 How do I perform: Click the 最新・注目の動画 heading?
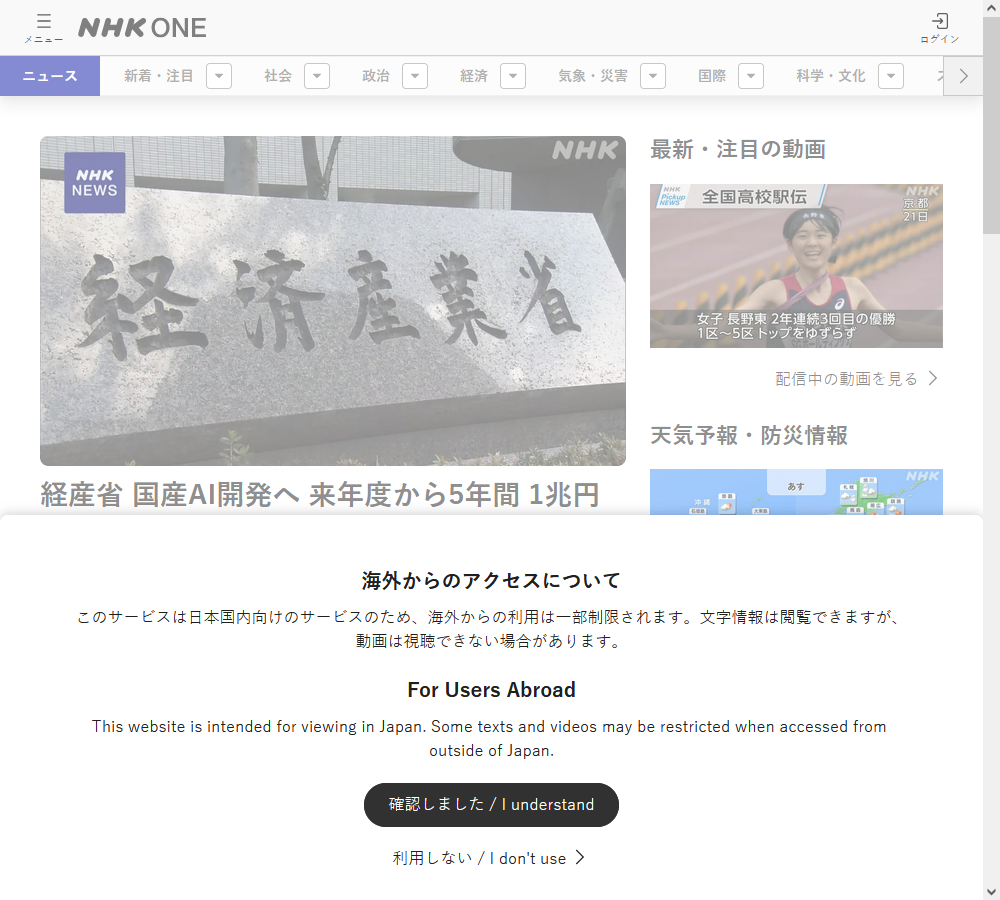tap(738, 149)
